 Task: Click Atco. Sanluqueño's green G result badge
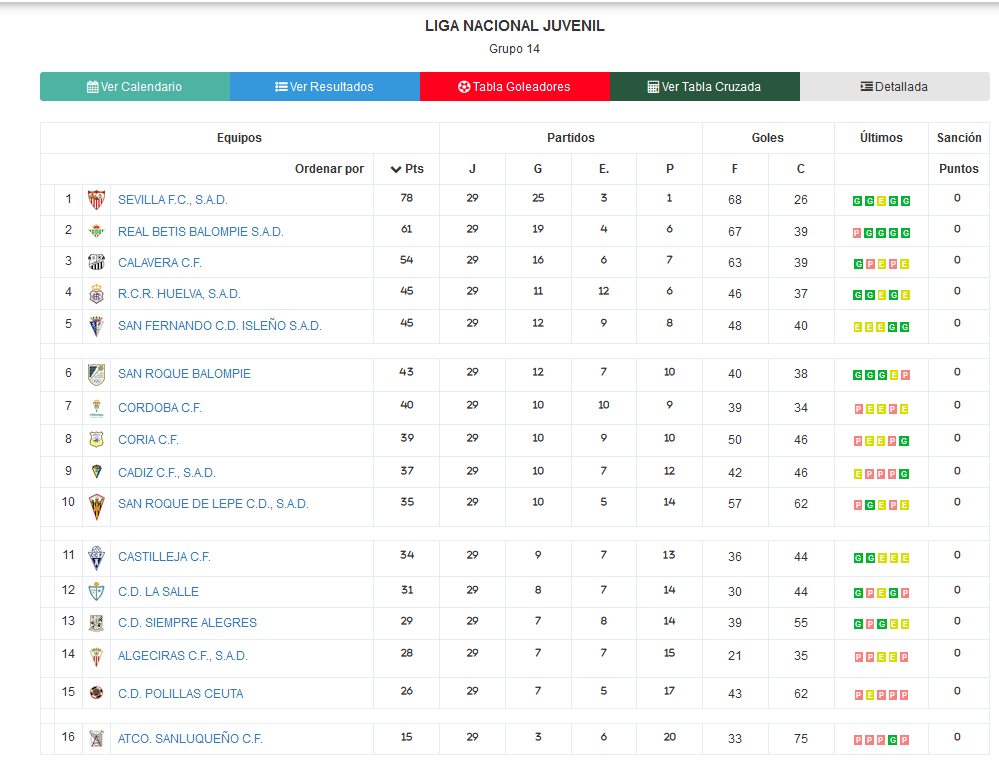[893, 740]
